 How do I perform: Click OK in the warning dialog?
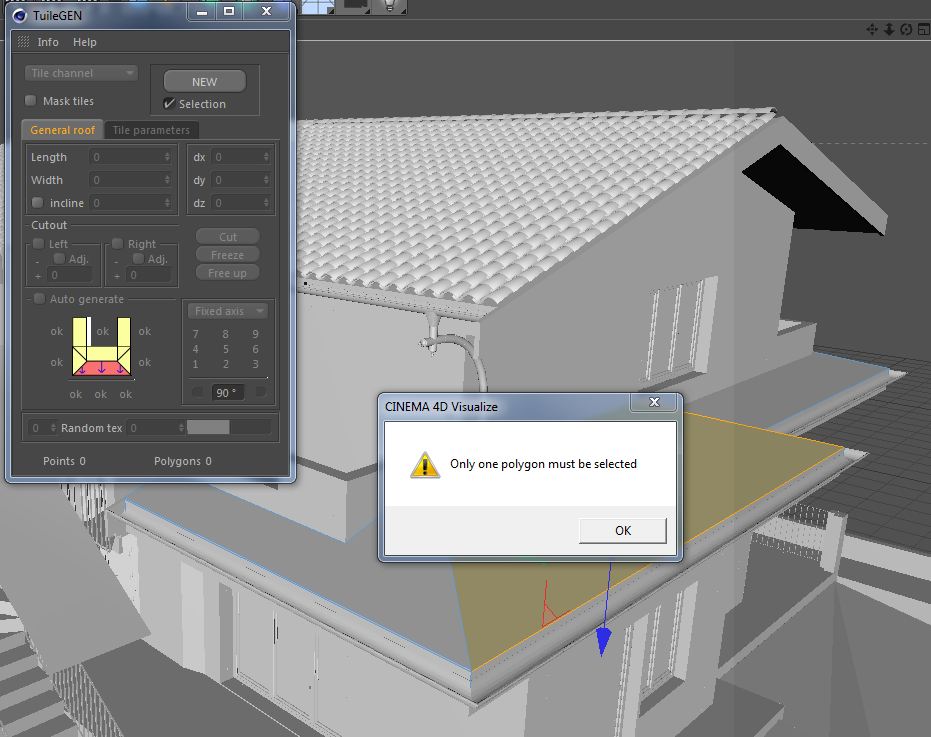(623, 530)
